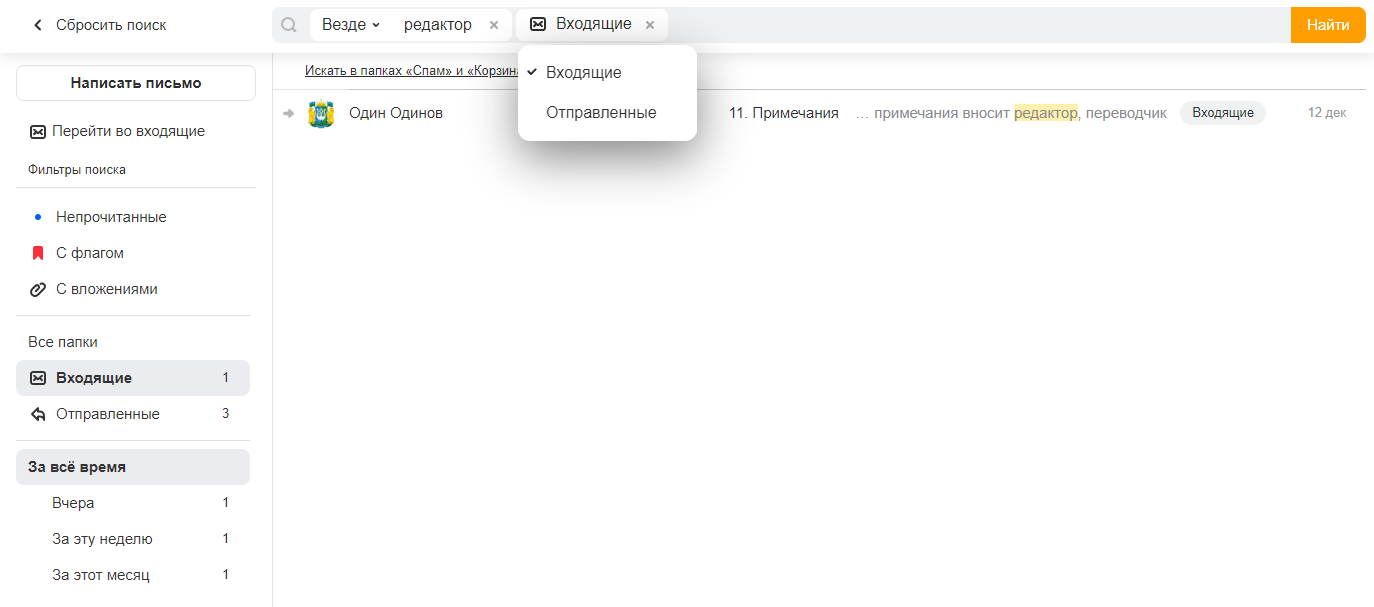The image size is (1374, 607).
Task: Click the envelope icon in Перейти во входящие
Action: [38, 131]
